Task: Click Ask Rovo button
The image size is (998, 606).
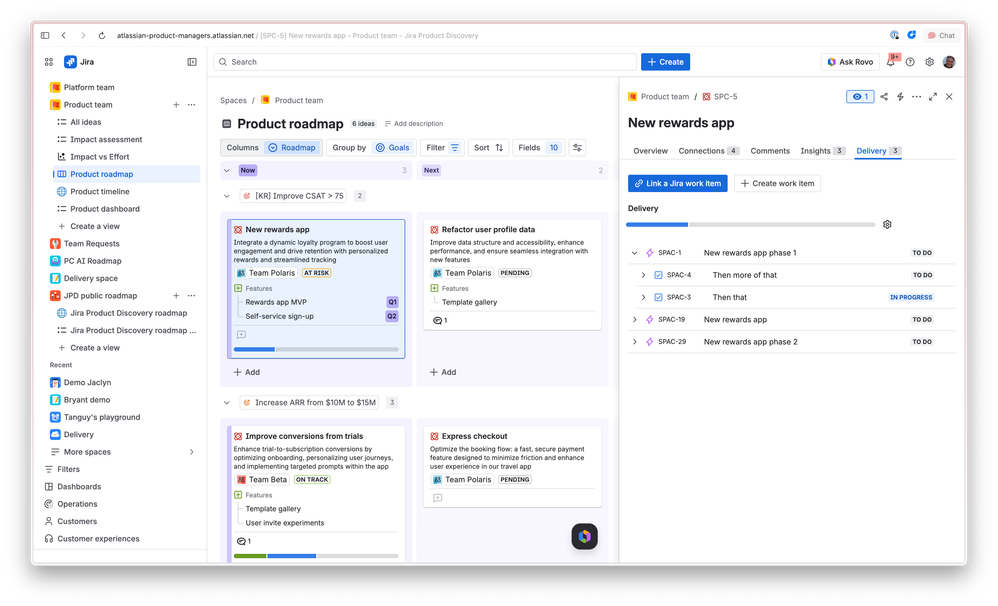Action: tap(850, 62)
